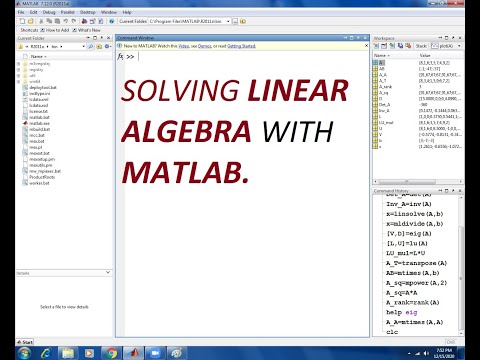Import data icon in Workspace toolbar
The image size is (480, 360).
[392, 46]
